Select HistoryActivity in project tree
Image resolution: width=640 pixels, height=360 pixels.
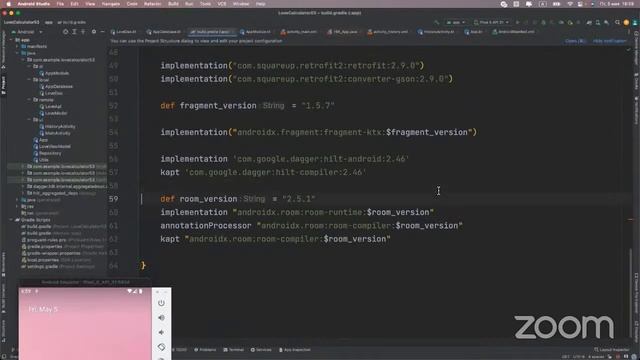(x=57, y=127)
